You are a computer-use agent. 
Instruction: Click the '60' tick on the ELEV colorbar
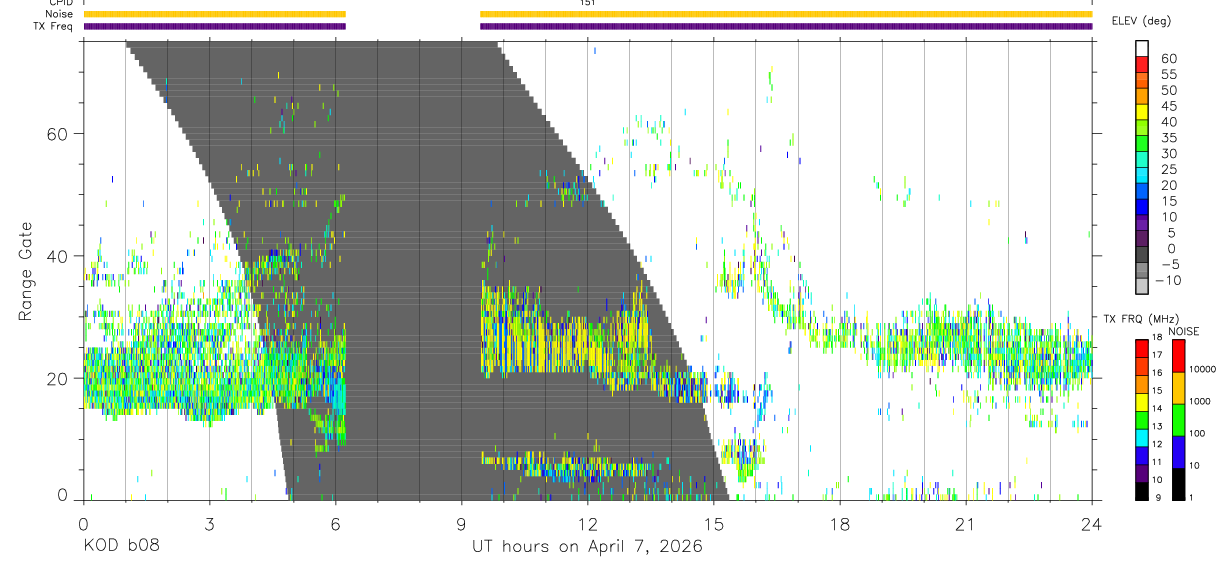coord(1169,58)
